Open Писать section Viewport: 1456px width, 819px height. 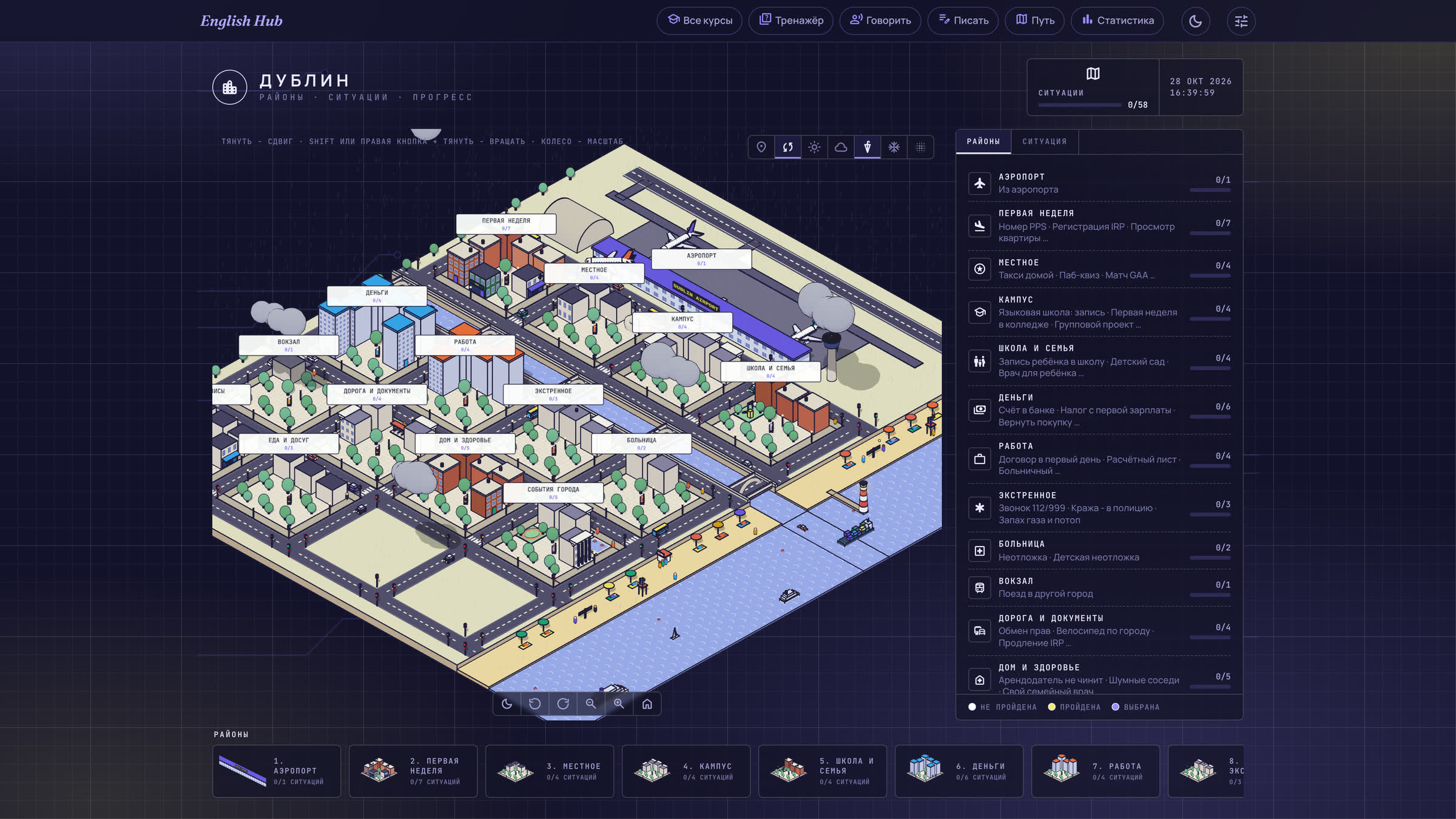963,21
